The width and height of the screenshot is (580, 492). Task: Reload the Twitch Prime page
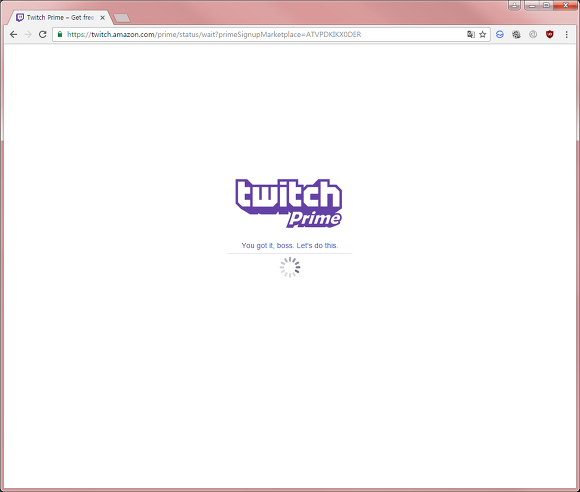click(x=43, y=34)
